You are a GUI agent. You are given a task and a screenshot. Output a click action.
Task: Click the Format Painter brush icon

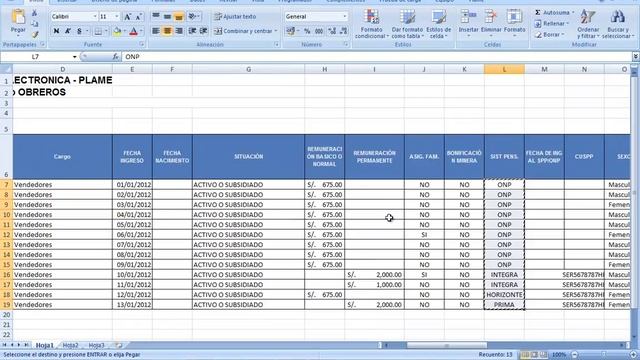pyautogui.click(x=35, y=35)
